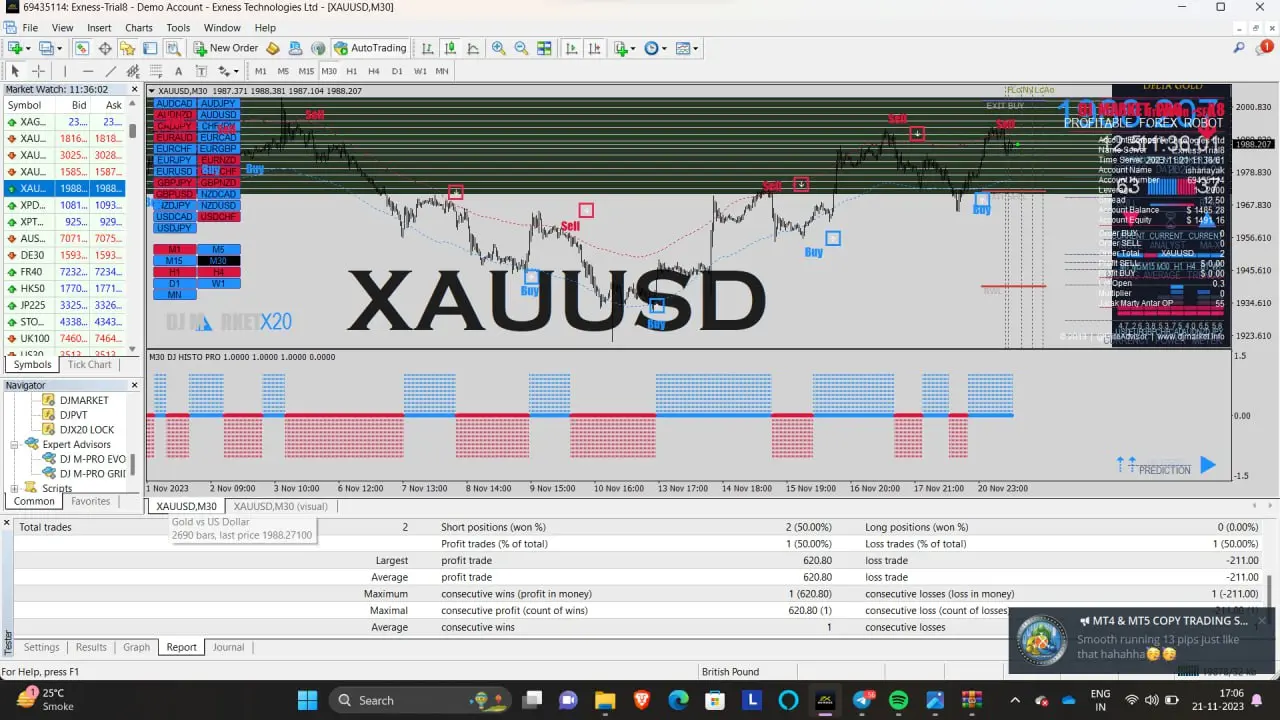1280x720 pixels.
Task: Select the equidistant channel tool
Action: click(133, 71)
